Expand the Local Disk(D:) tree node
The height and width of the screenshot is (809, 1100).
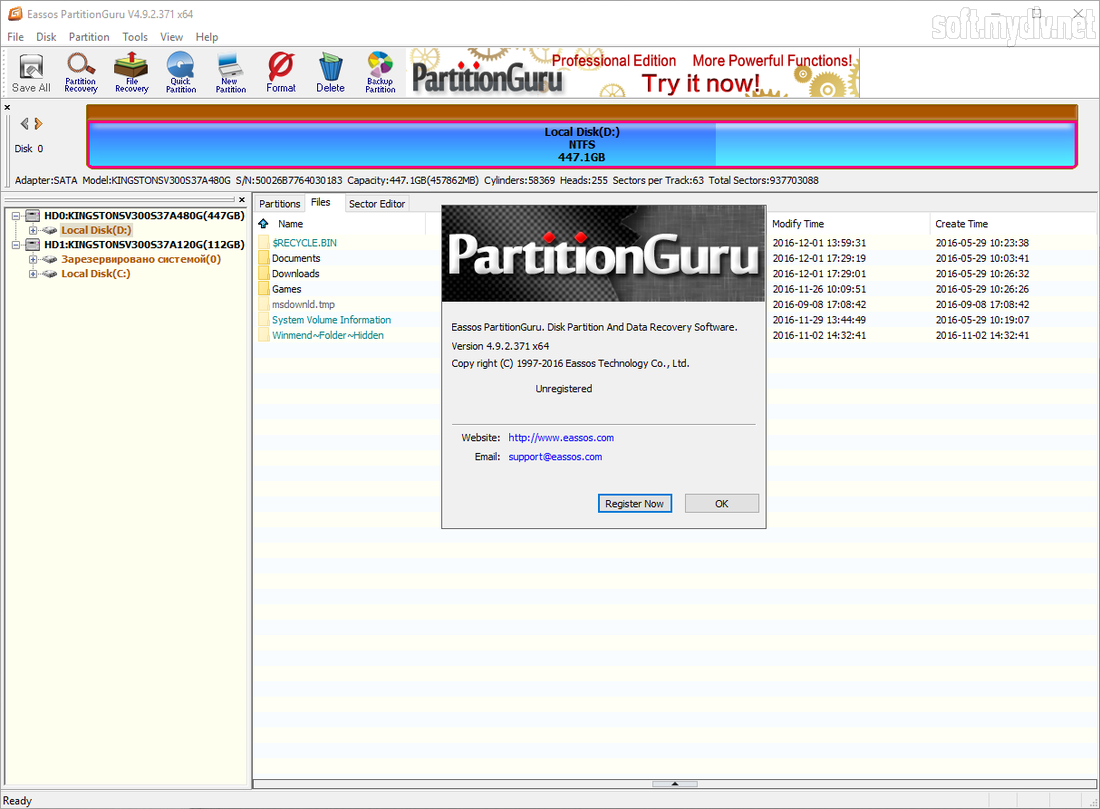tap(33, 230)
